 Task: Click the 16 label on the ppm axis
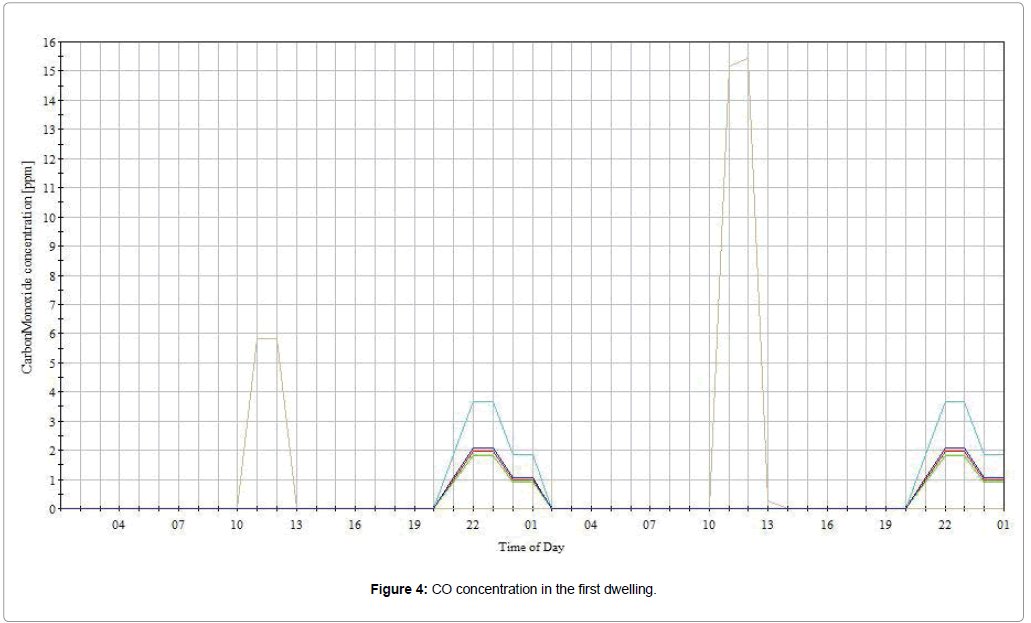[x=49, y=42]
